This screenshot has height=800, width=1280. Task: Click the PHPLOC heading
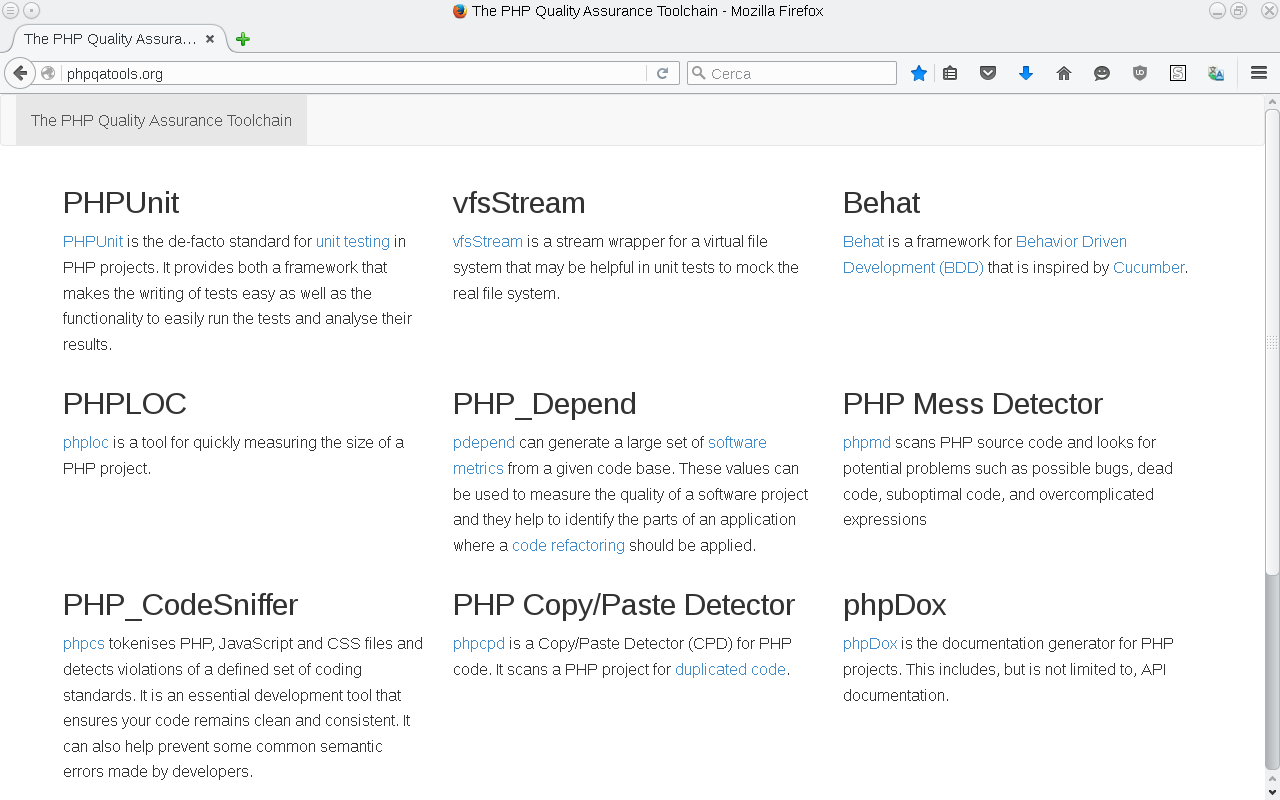pos(125,404)
